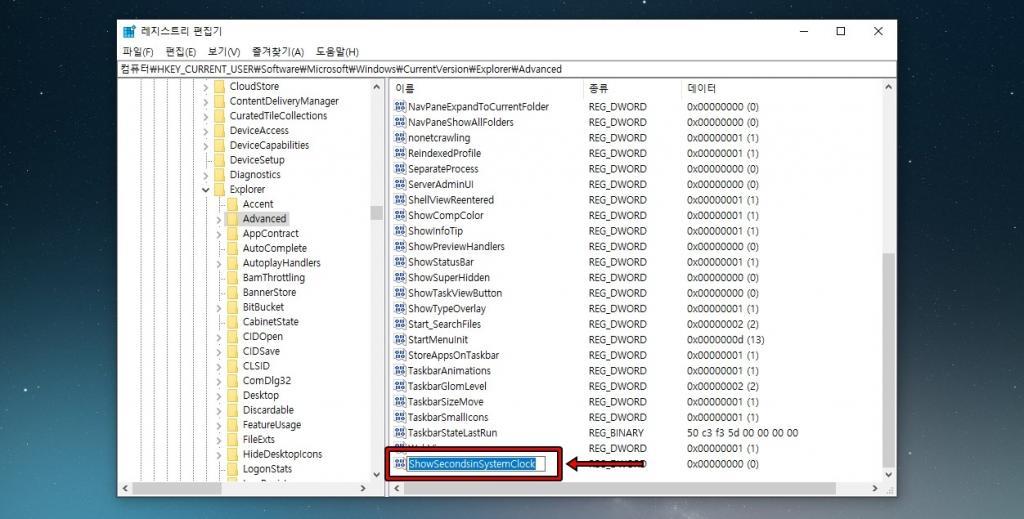The width and height of the screenshot is (1024, 519).
Task: Select the FeatureUsage key
Action: click(272, 424)
